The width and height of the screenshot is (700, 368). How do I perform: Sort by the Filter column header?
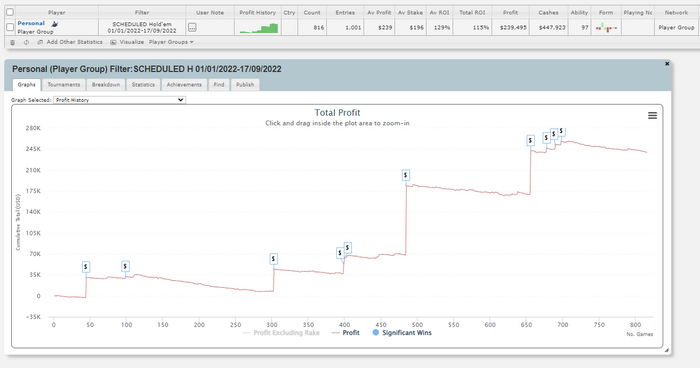click(x=142, y=13)
